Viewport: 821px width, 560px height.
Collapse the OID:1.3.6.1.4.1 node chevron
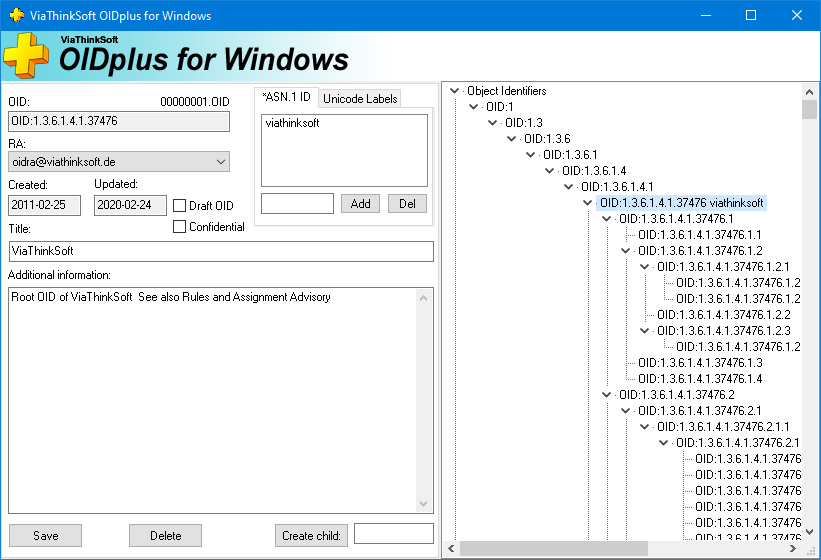(x=569, y=187)
